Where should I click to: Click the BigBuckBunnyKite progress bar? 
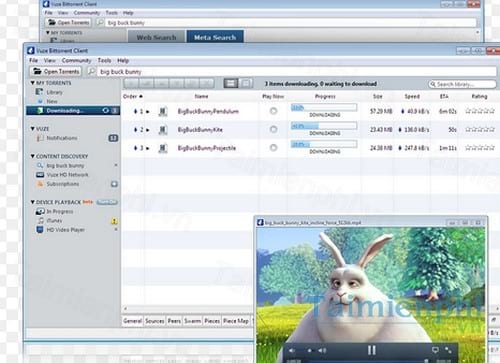[324, 126]
